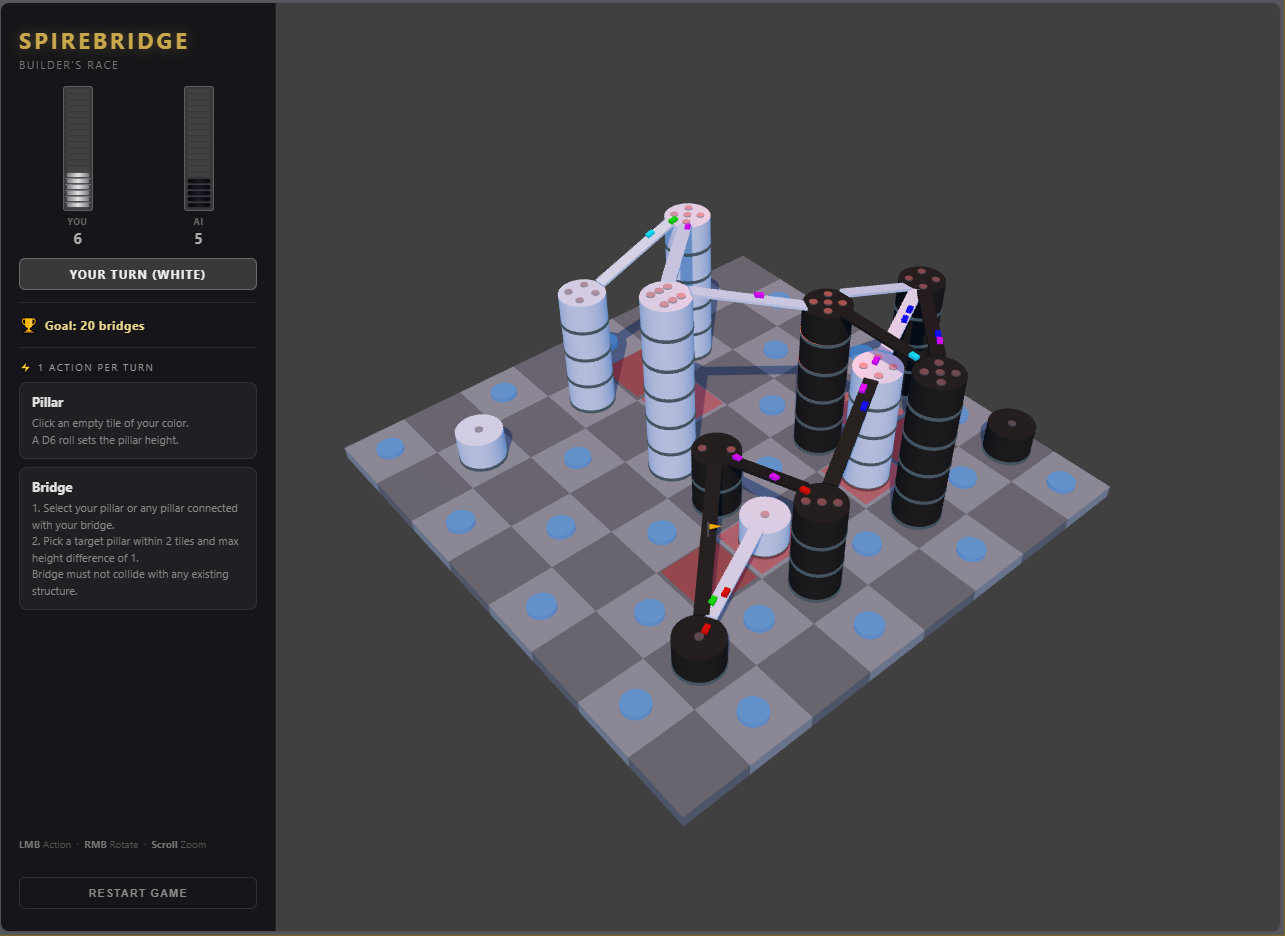Screen dimensions: 1285x936
Task: Select the white pillar with six dots
Action: click(x=667, y=380)
